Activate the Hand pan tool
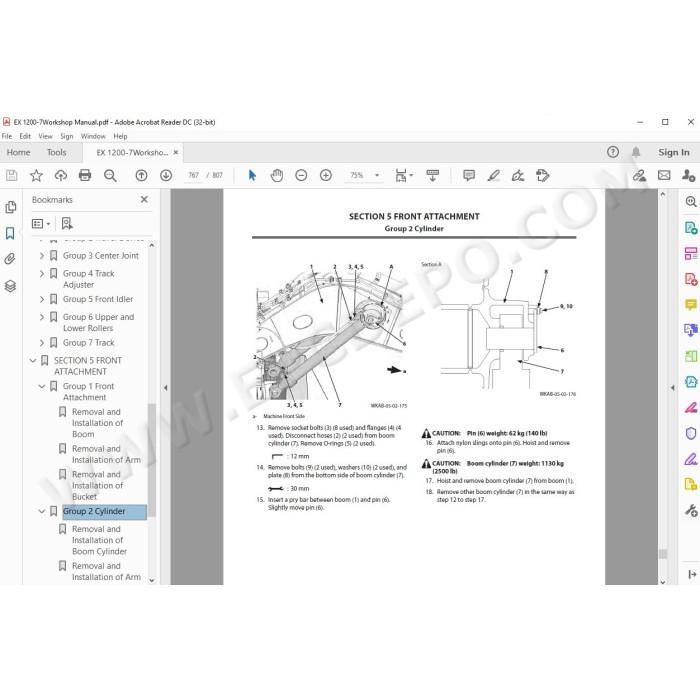Image resolution: width=700 pixels, height=700 pixels. click(277, 175)
